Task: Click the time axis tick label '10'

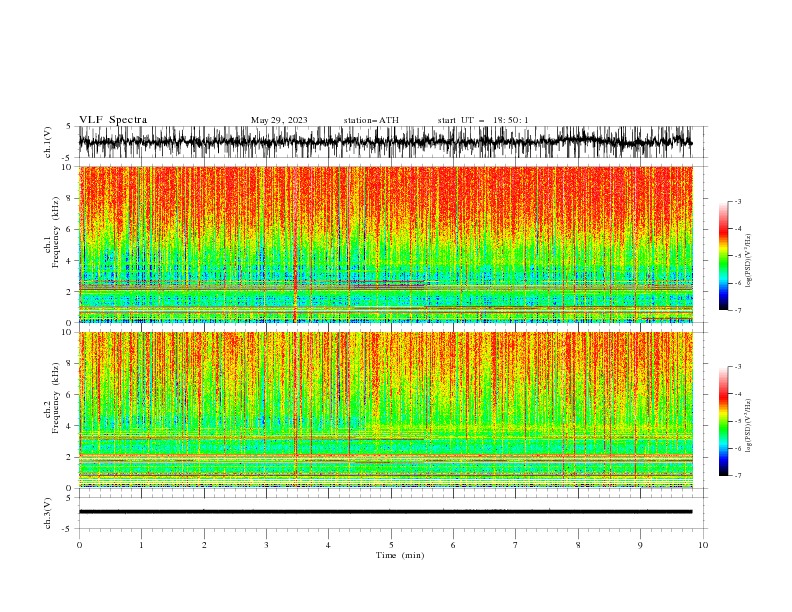Action: tap(703, 545)
